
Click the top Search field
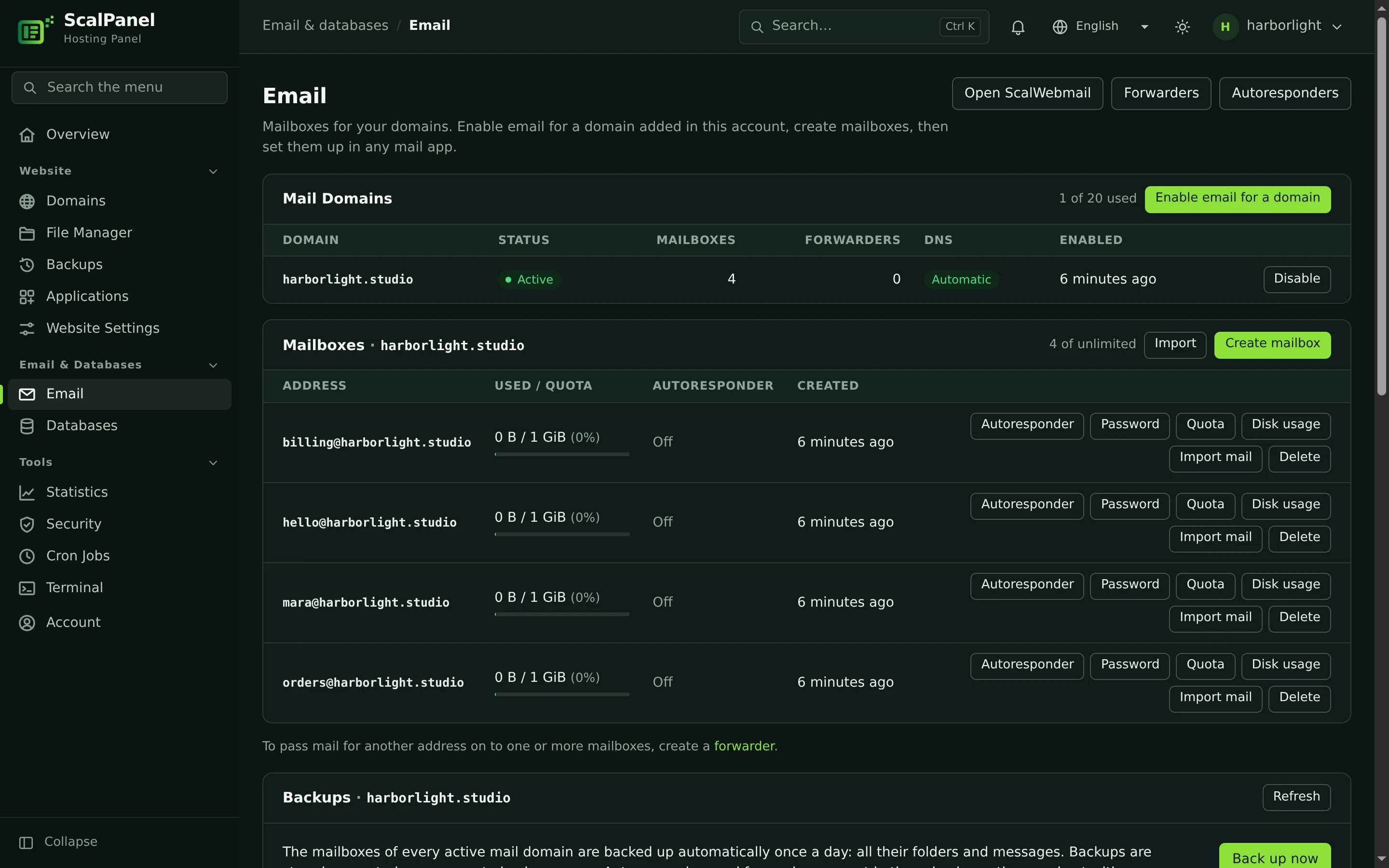(863, 27)
